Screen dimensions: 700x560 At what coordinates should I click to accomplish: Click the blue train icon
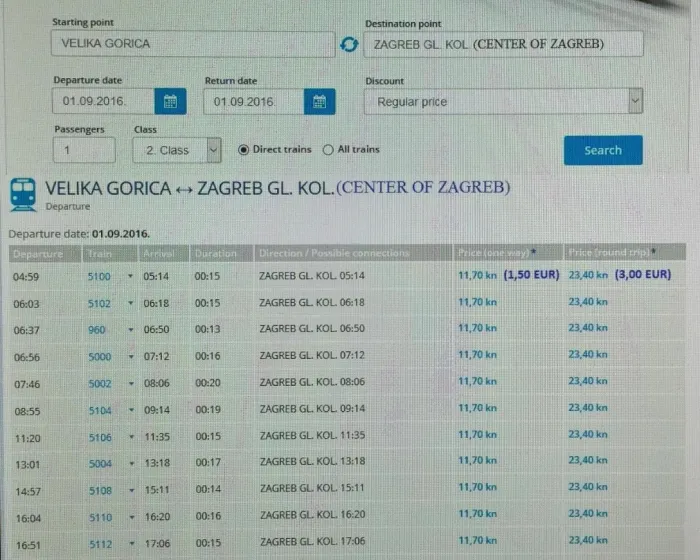pos(23,192)
